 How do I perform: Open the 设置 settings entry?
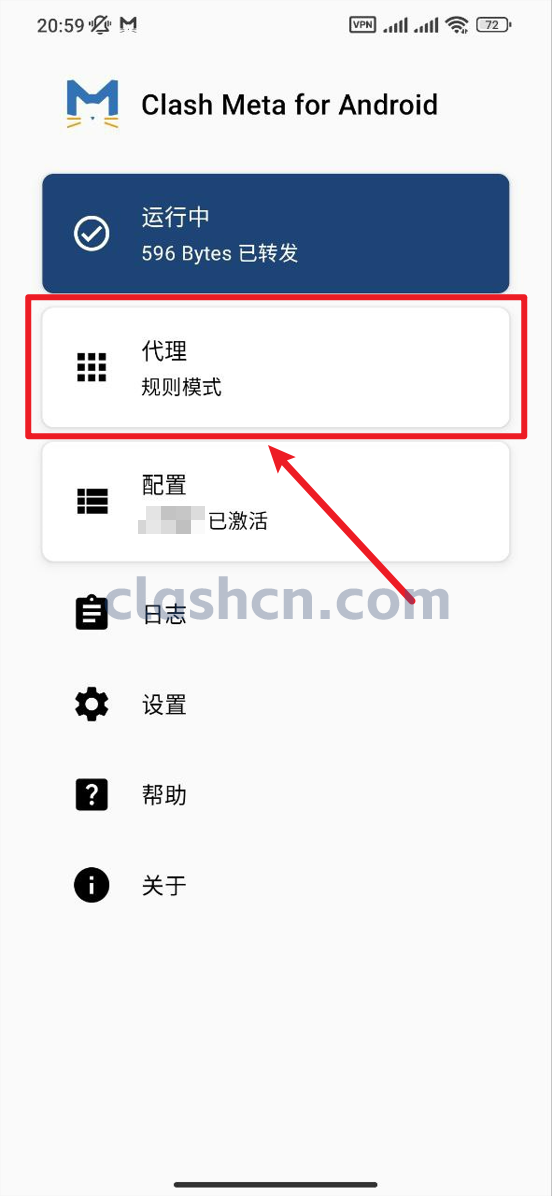[275, 705]
